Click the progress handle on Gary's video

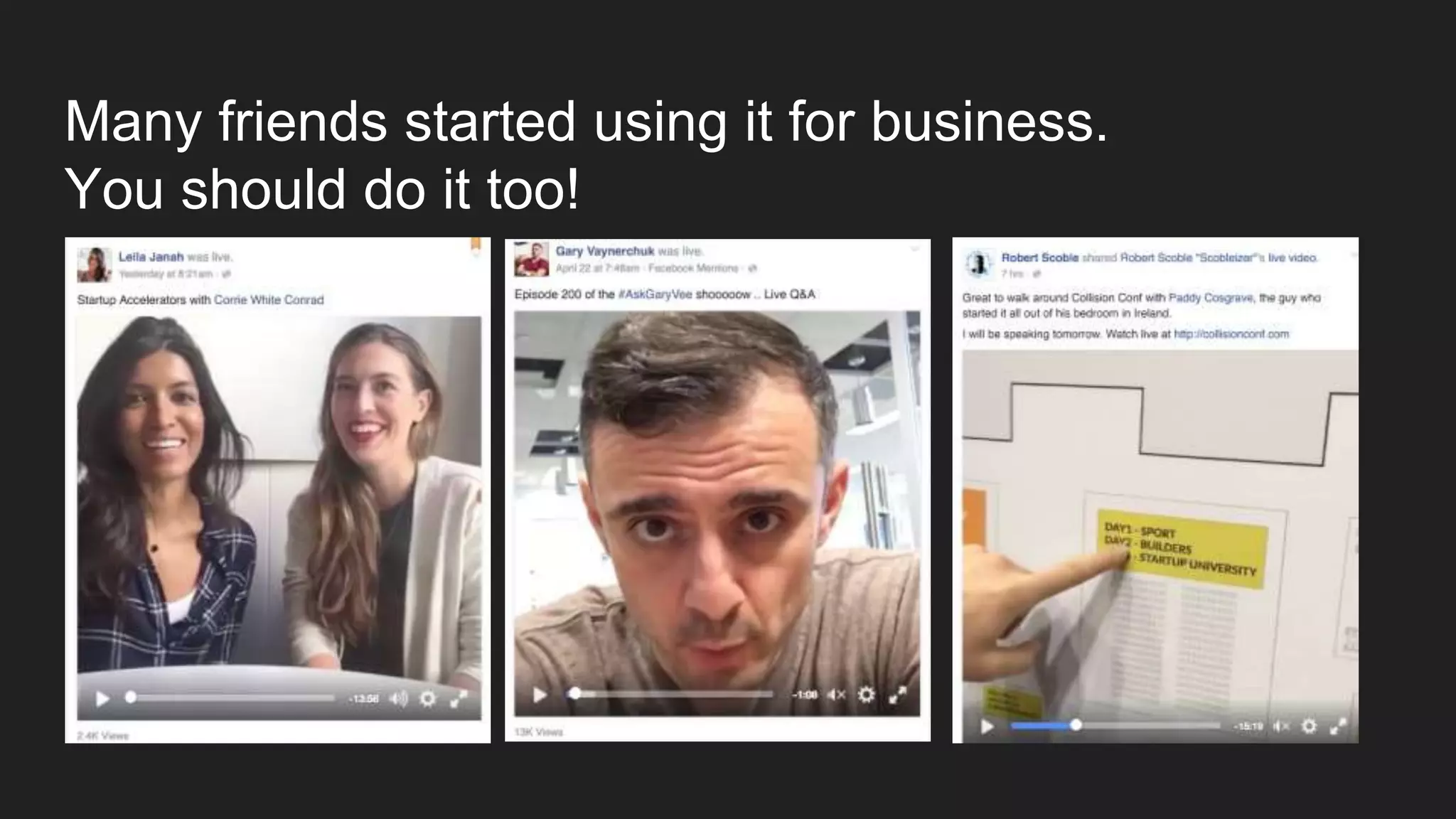click(x=574, y=693)
